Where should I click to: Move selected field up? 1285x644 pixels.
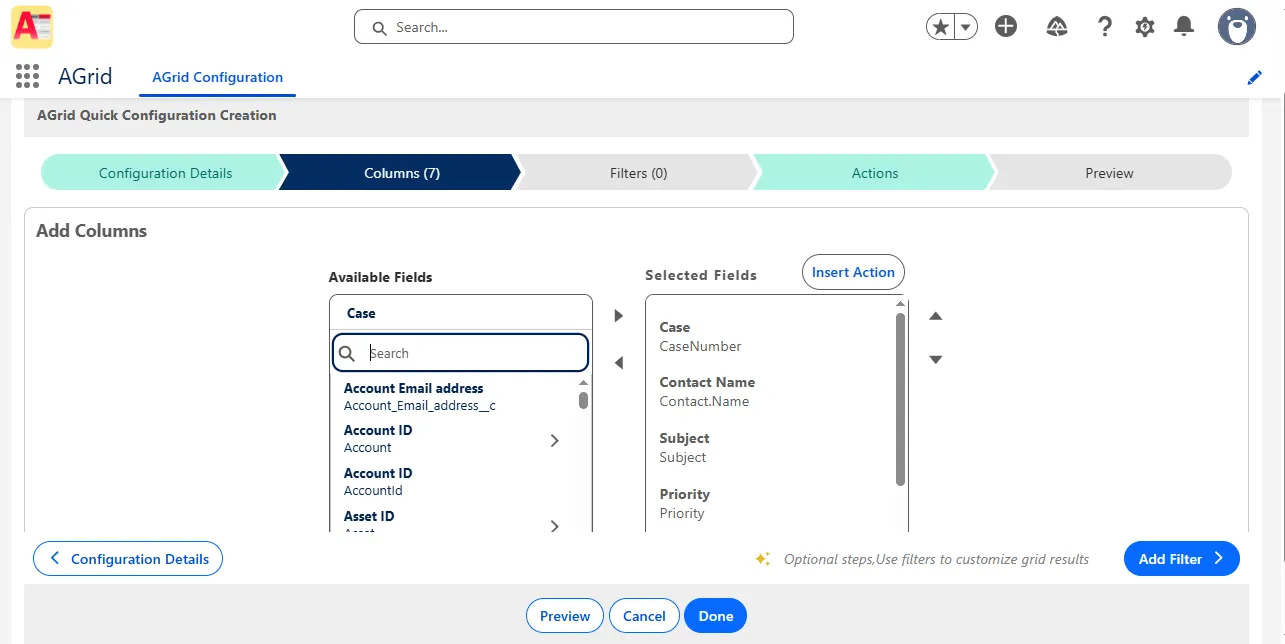tap(936, 316)
